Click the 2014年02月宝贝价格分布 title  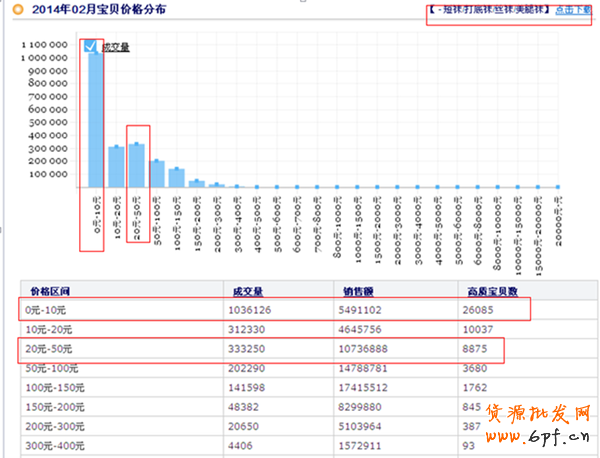click(x=98, y=10)
